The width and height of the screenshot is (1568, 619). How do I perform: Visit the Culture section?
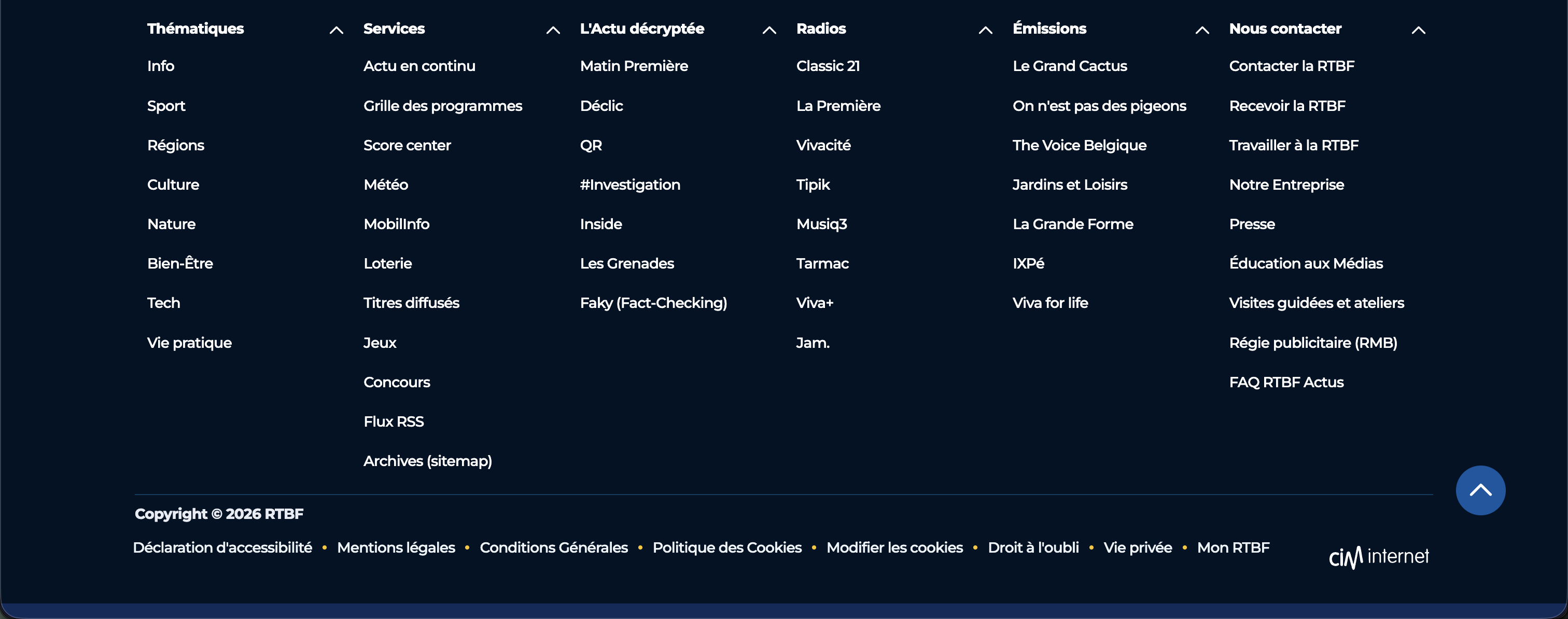[x=174, y=185]
